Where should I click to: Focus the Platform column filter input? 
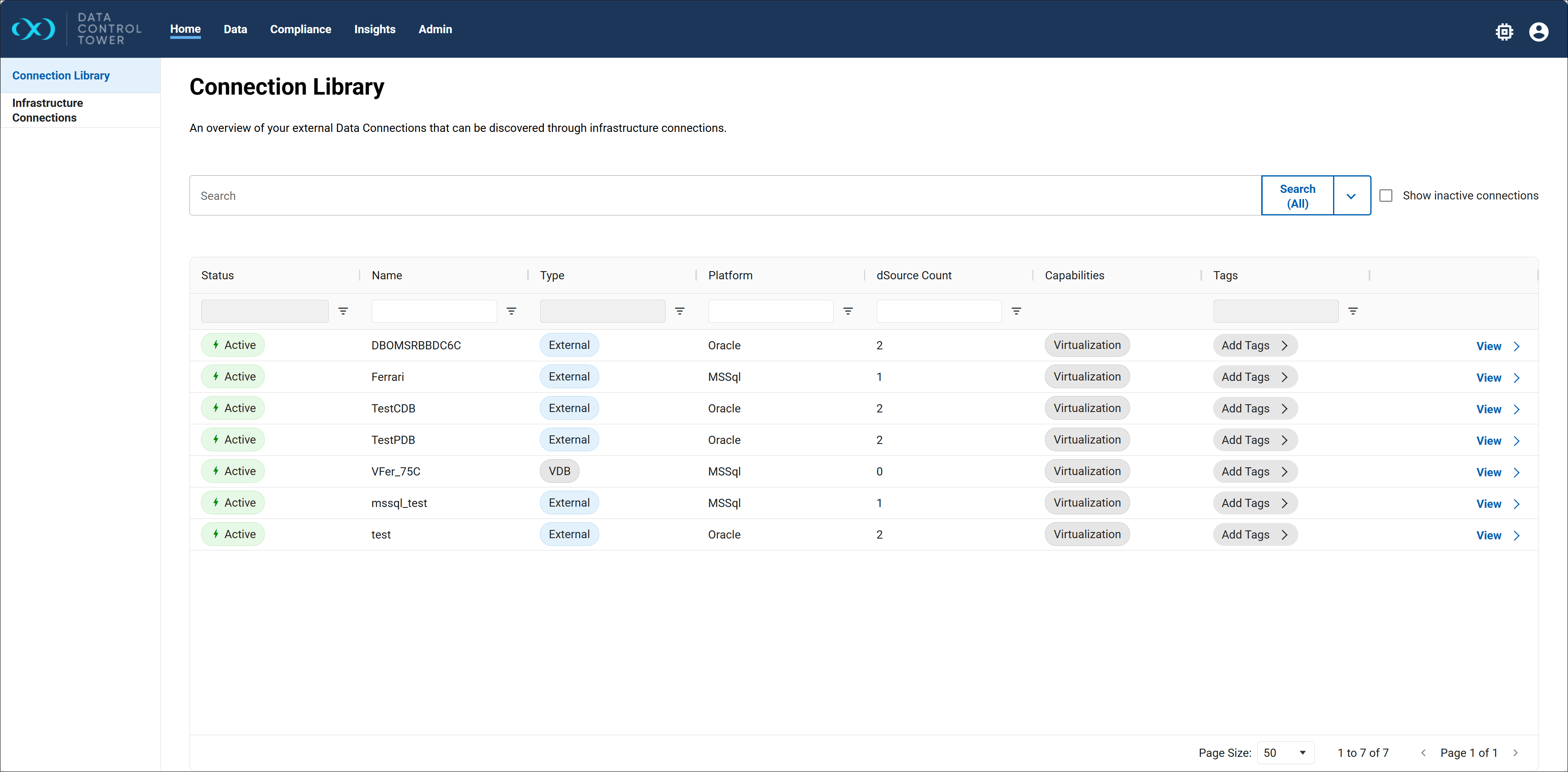click(x=771, y=311)
